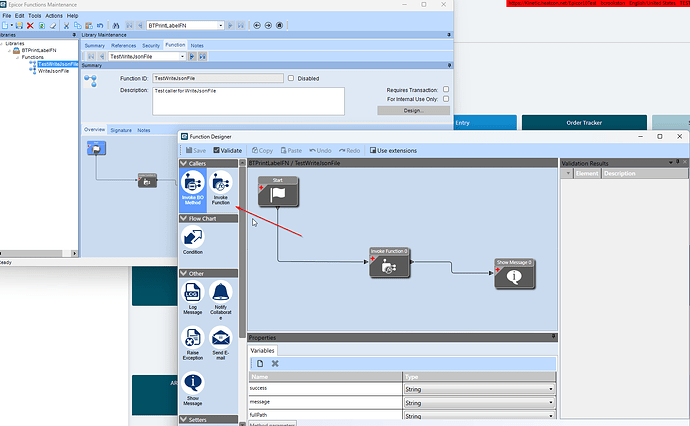Open the Actions menu

tap(54, 15)
